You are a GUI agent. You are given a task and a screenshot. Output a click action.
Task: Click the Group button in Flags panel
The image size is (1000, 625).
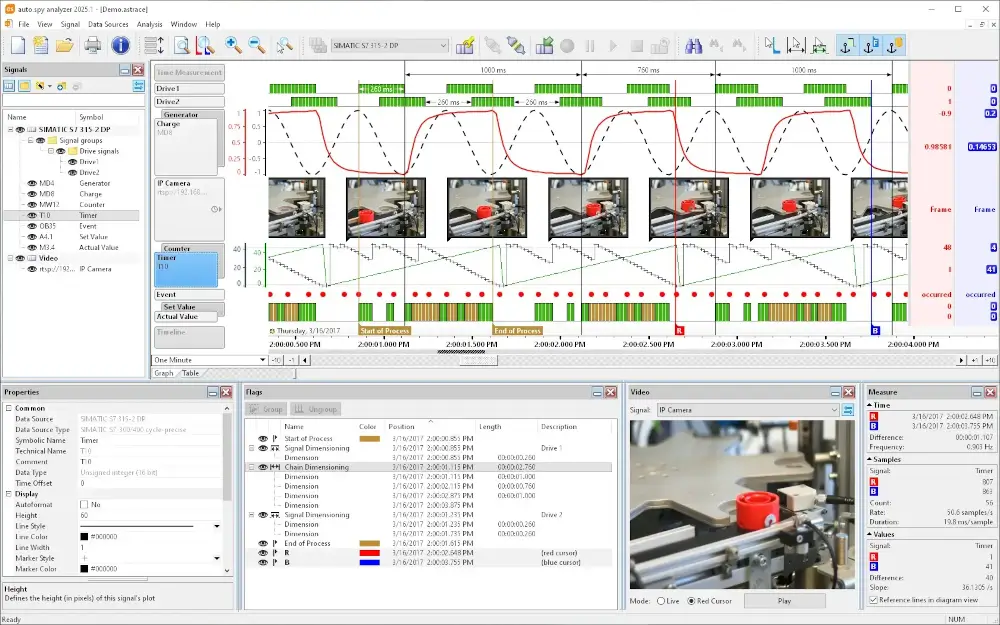tap(266, 409)
